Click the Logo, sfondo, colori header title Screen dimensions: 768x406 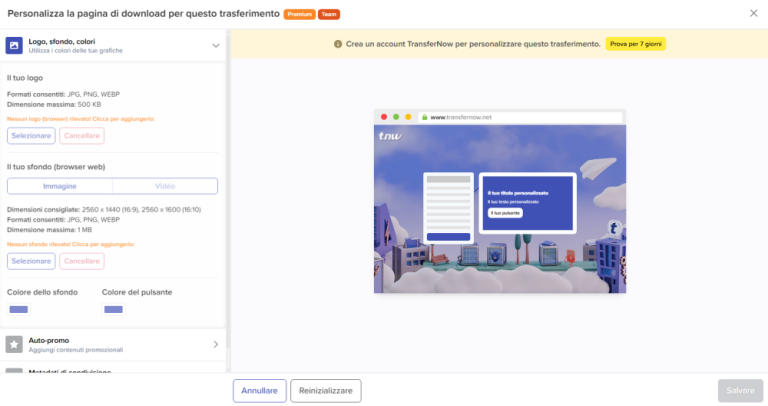pos(62,42)
